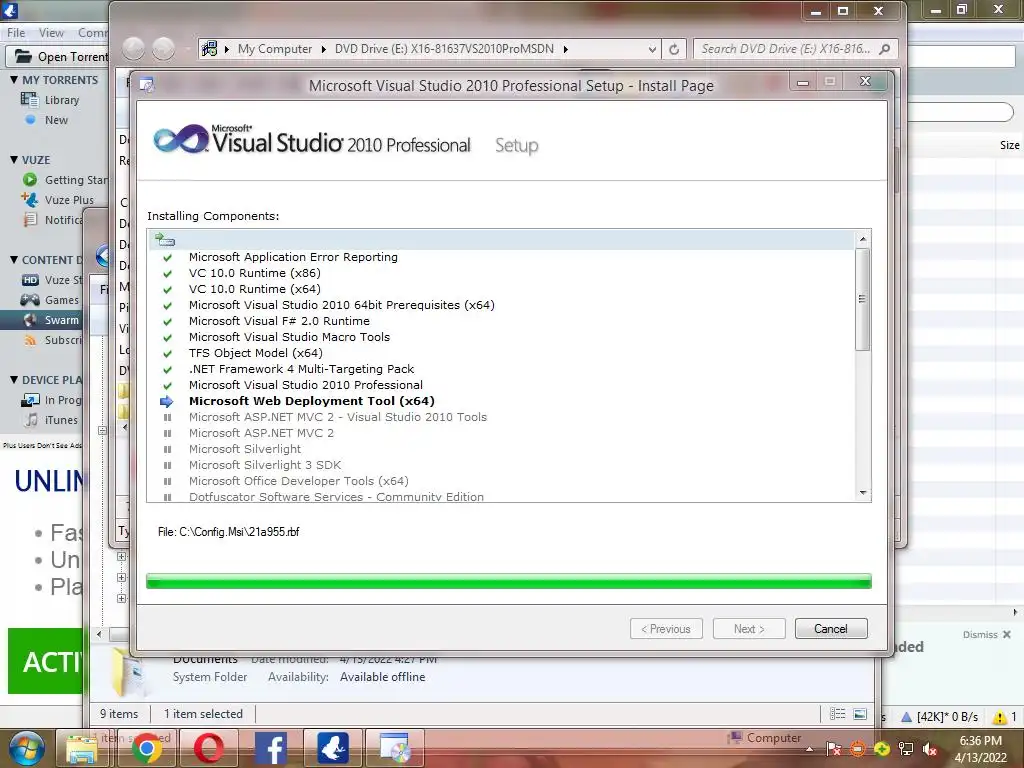Screen dimensions: 1024x768
Task: Click the setup installation progress bar
Action: (x=509, y=581)
